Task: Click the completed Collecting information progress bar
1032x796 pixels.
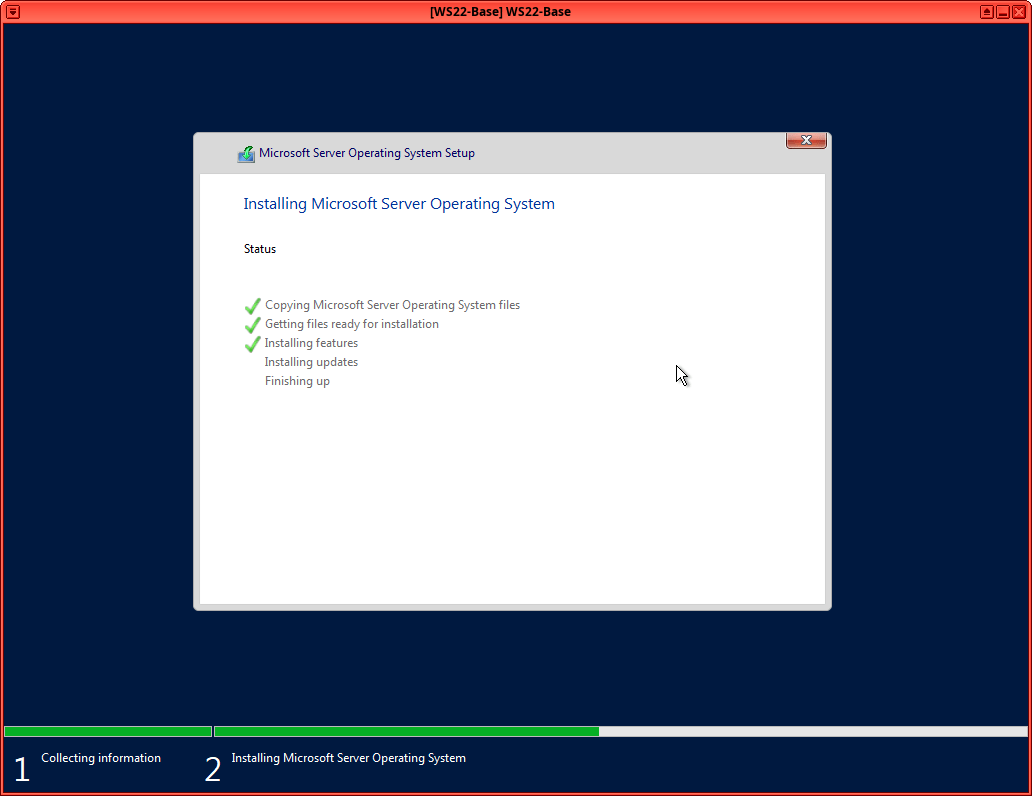Action: [x=108, y=731]
